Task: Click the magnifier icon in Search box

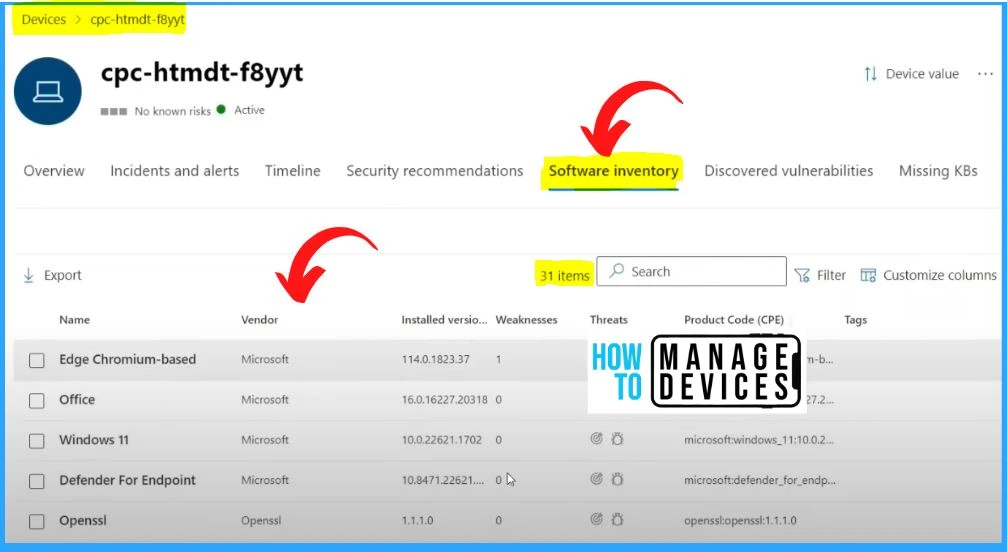Action: 617,271
